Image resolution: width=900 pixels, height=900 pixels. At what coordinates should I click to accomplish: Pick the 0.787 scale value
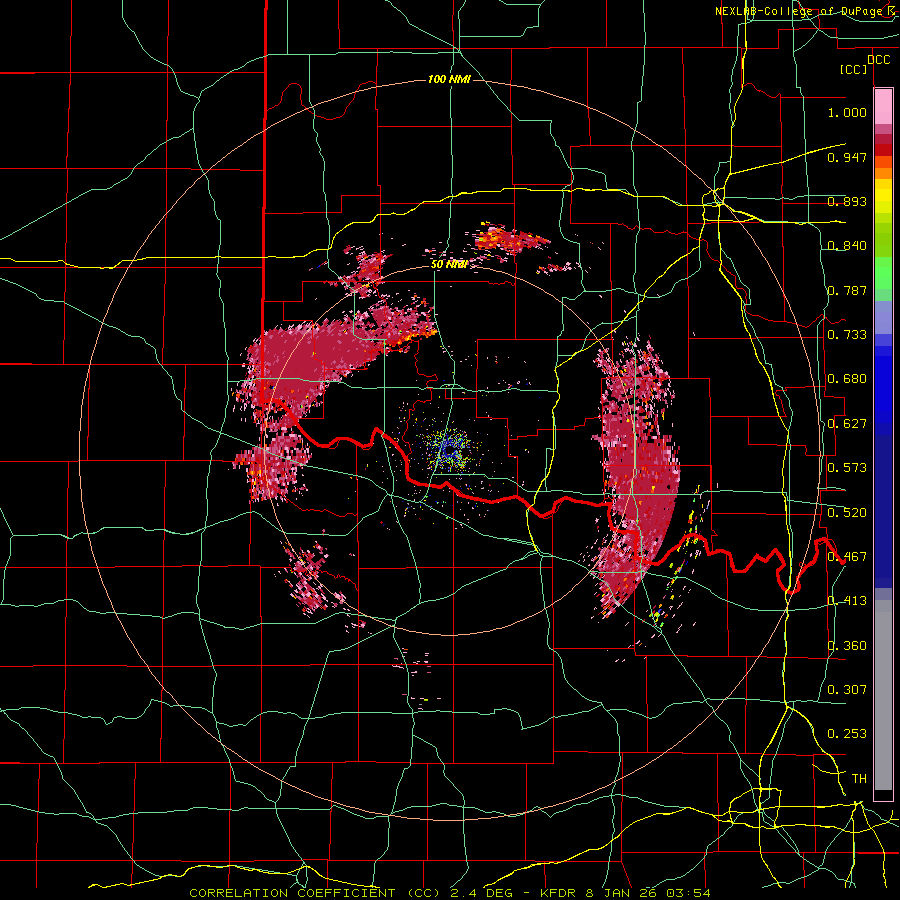[x=847, y=290]
